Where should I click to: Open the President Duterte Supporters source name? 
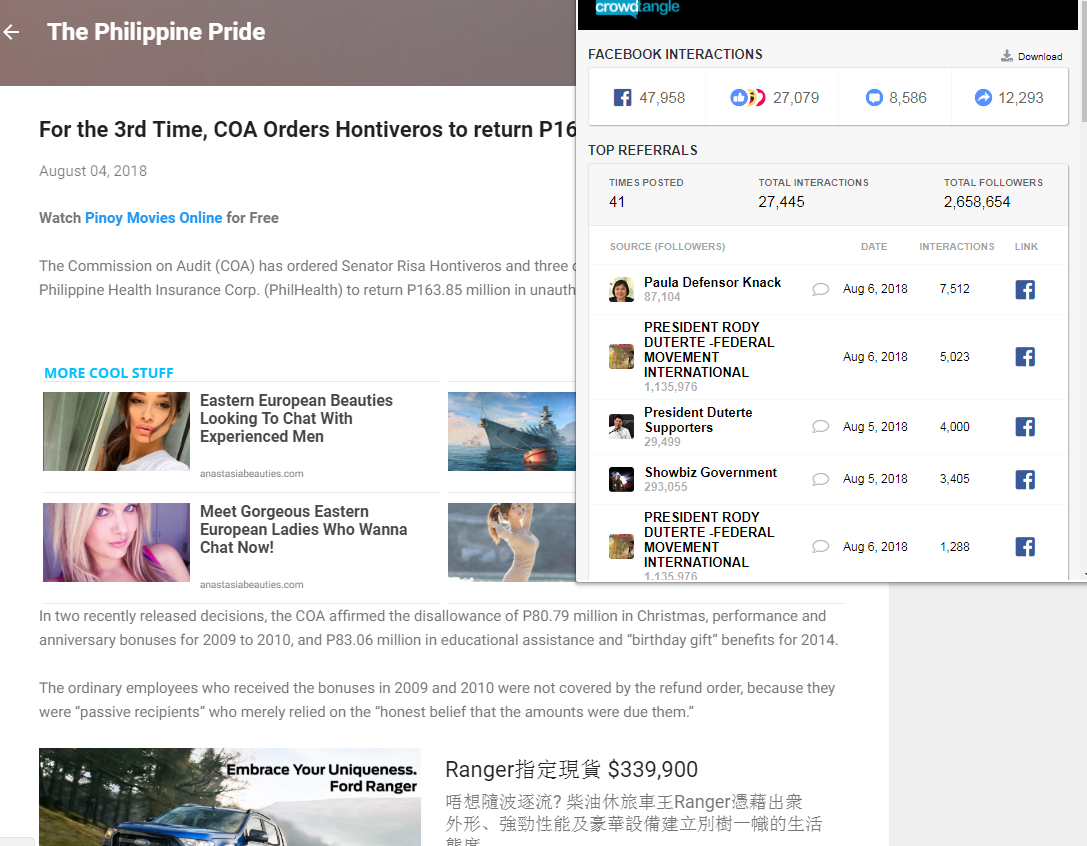click(x=698, y=420)
